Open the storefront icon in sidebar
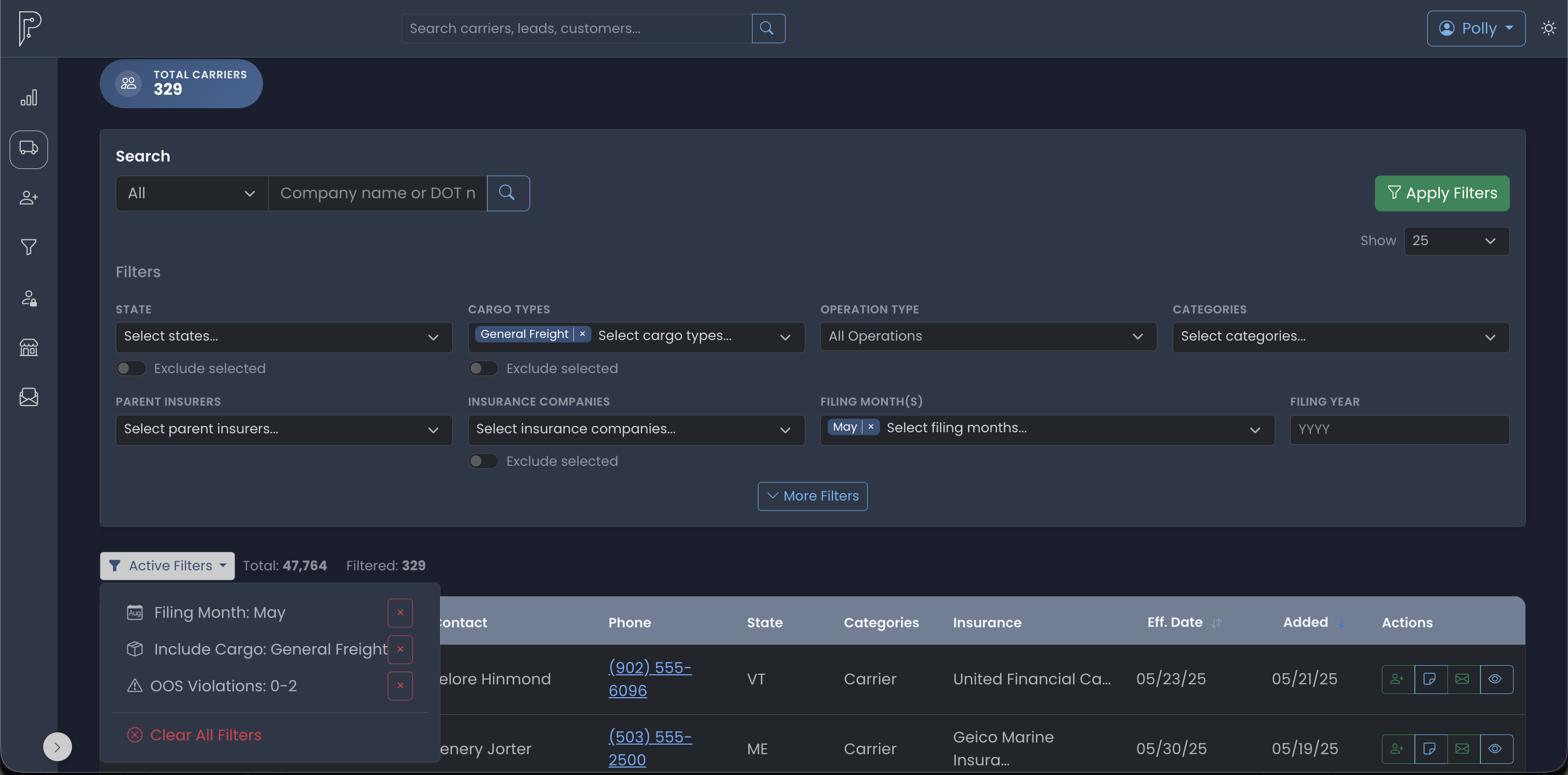Viewport: 1568px width, 775px height. [x=29, y=348]
